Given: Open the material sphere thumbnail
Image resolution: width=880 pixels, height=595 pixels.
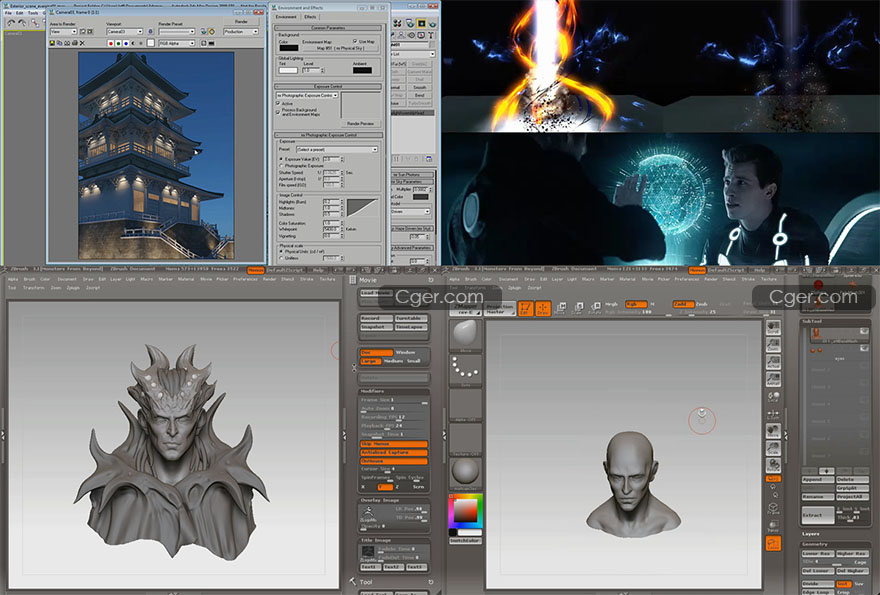Looking at the screenshot, I should point(465,473).
